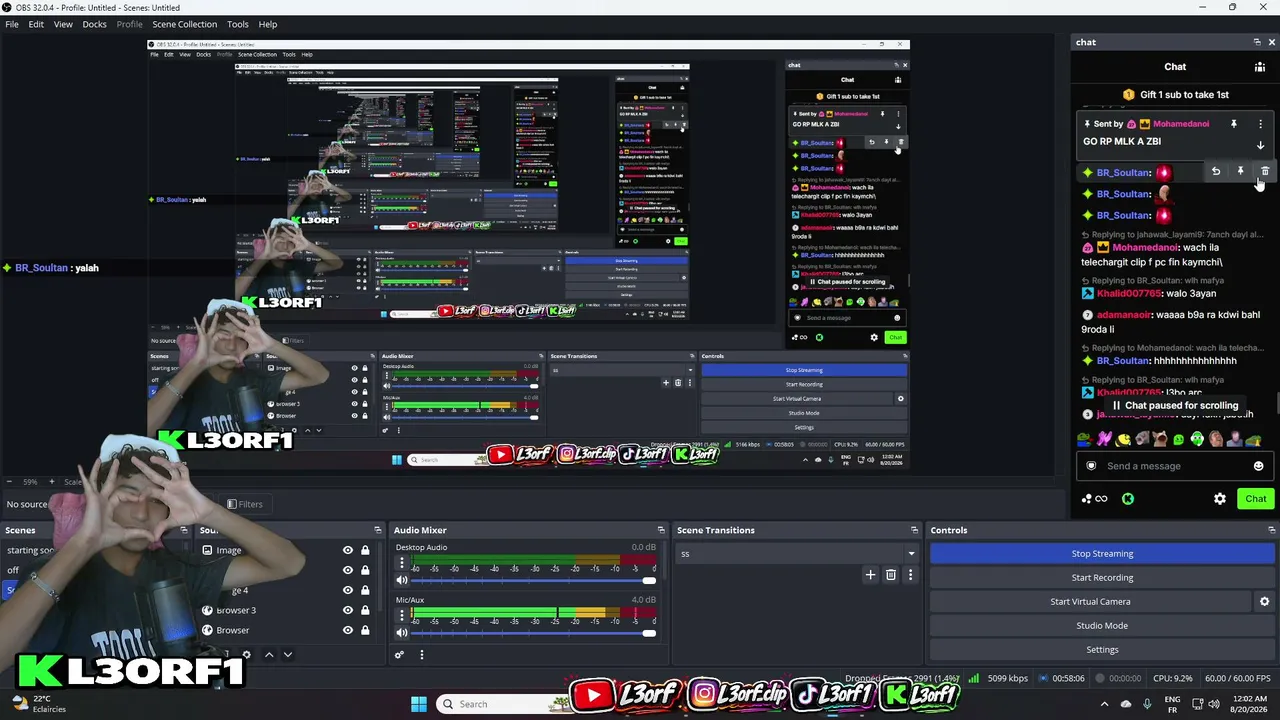Image resolution: width=1280 pixels, height=720 pixels.
Task: Move selected source up
Action: tap(268, 655)
